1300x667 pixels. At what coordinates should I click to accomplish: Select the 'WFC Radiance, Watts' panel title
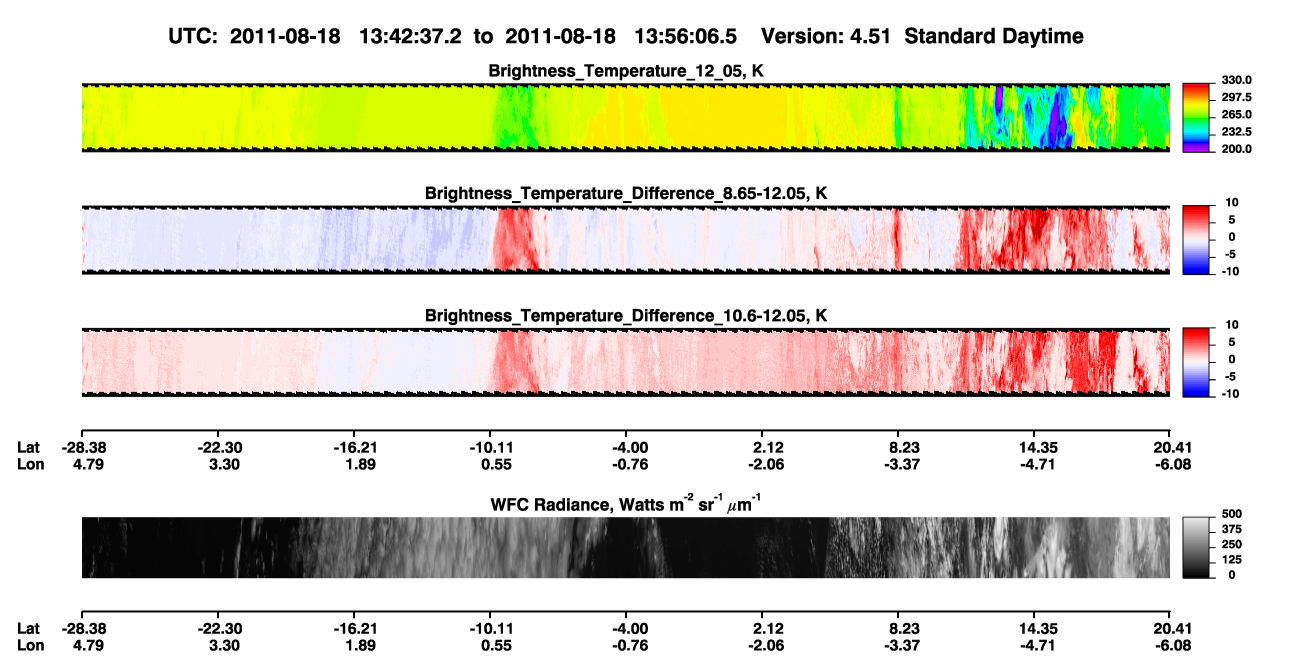626,504
